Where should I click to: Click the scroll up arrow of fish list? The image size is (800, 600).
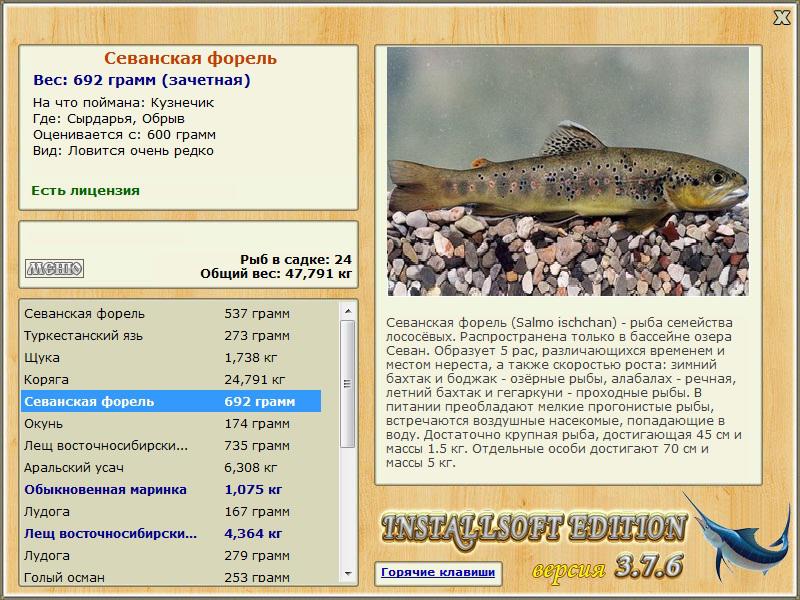(x=348, y=311)
